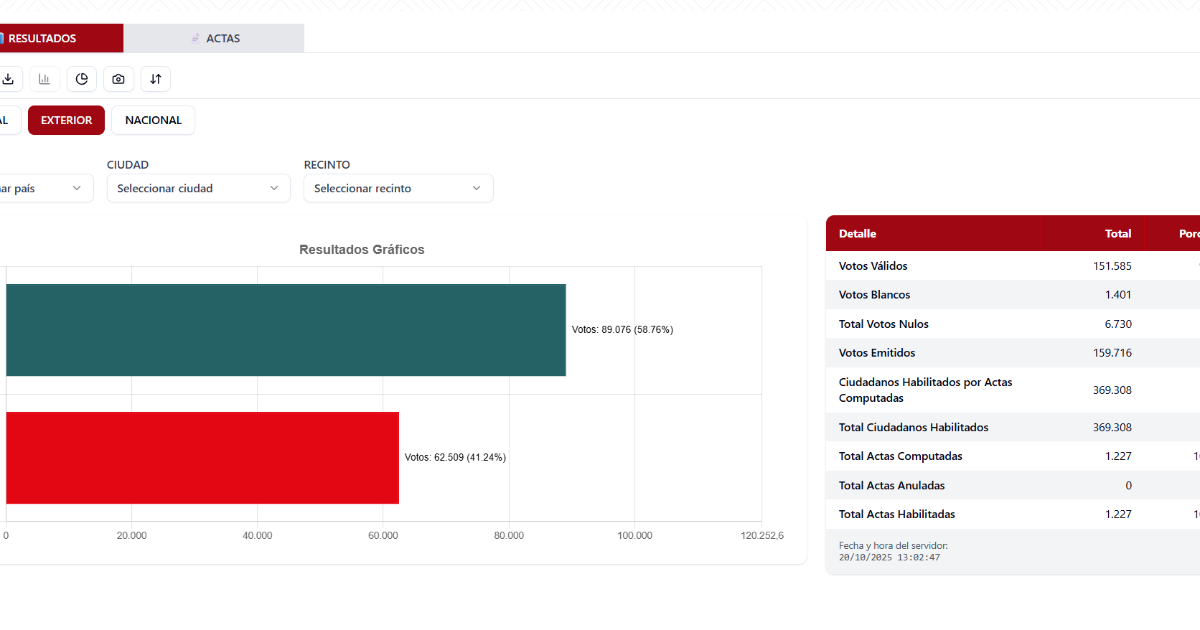Image resolution: width=1200 pixels, height=630 pixels.
Task: Click the teal bar with 89.076 votes
Action: pyautogui.click(x=285, y=330)
